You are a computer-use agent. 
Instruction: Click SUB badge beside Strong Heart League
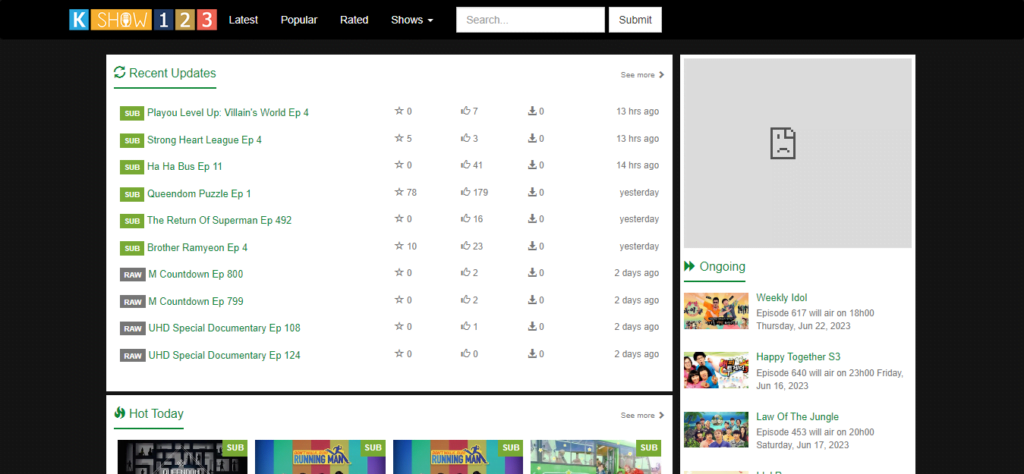coord(132,140)
